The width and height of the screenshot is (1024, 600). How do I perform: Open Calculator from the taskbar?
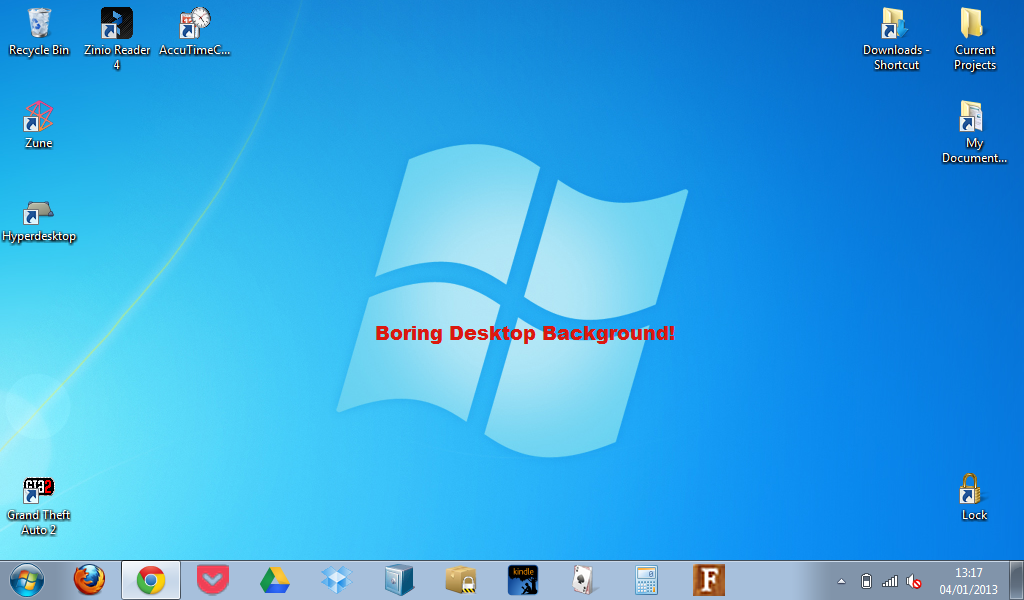click(x=646, y=580)
